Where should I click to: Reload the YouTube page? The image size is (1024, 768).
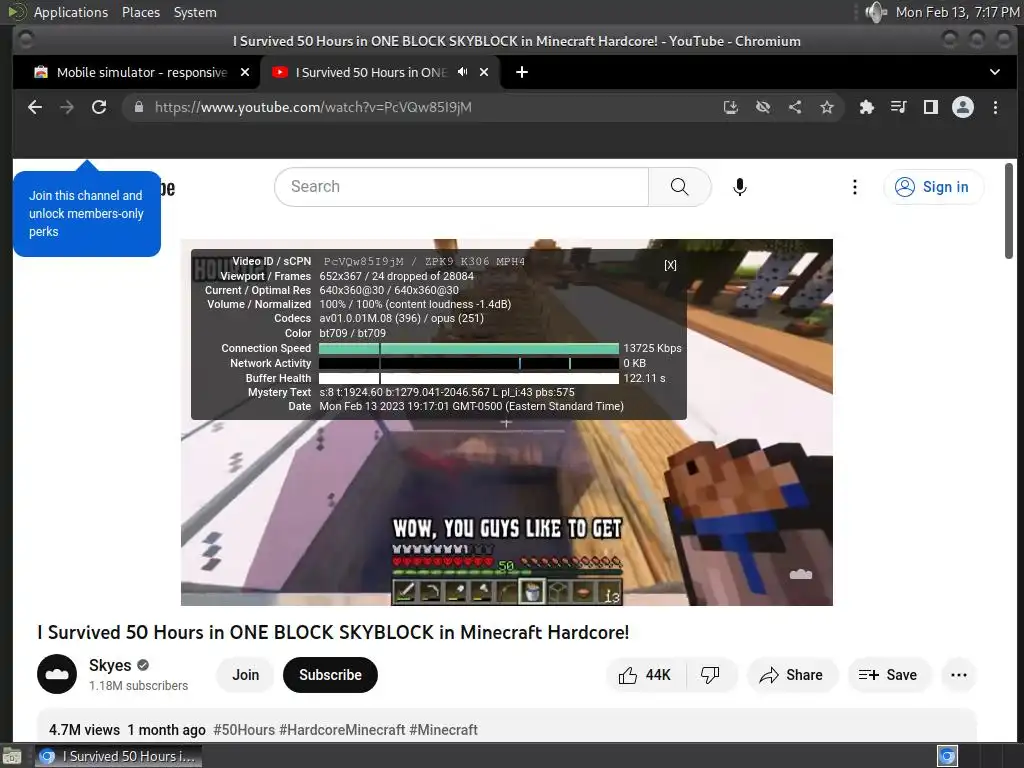point(99,107)
